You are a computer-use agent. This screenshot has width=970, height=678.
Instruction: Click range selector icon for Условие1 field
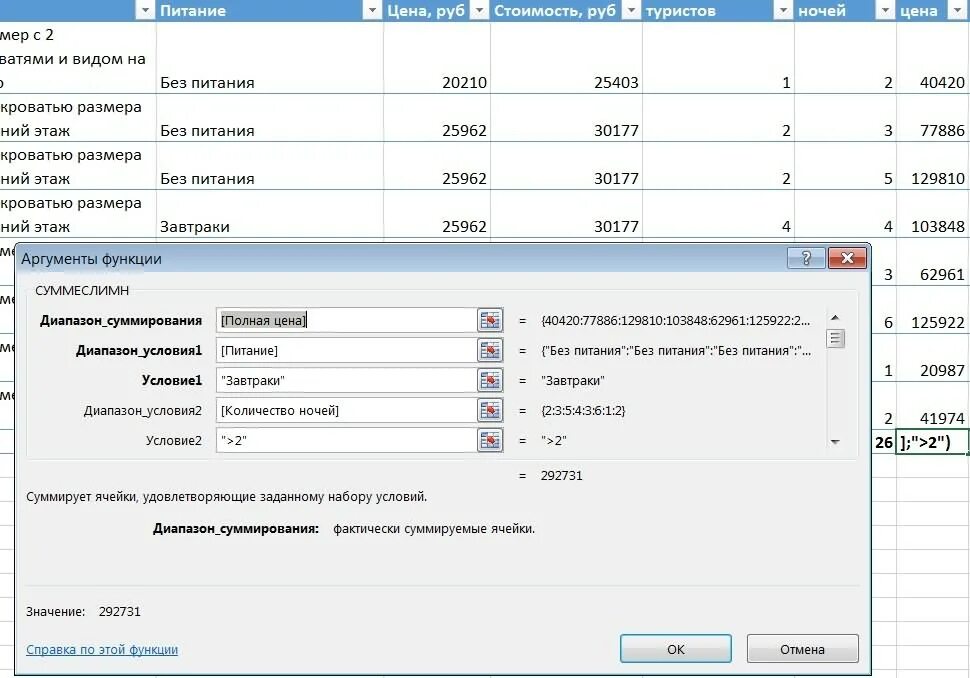(x=489, y=380)
